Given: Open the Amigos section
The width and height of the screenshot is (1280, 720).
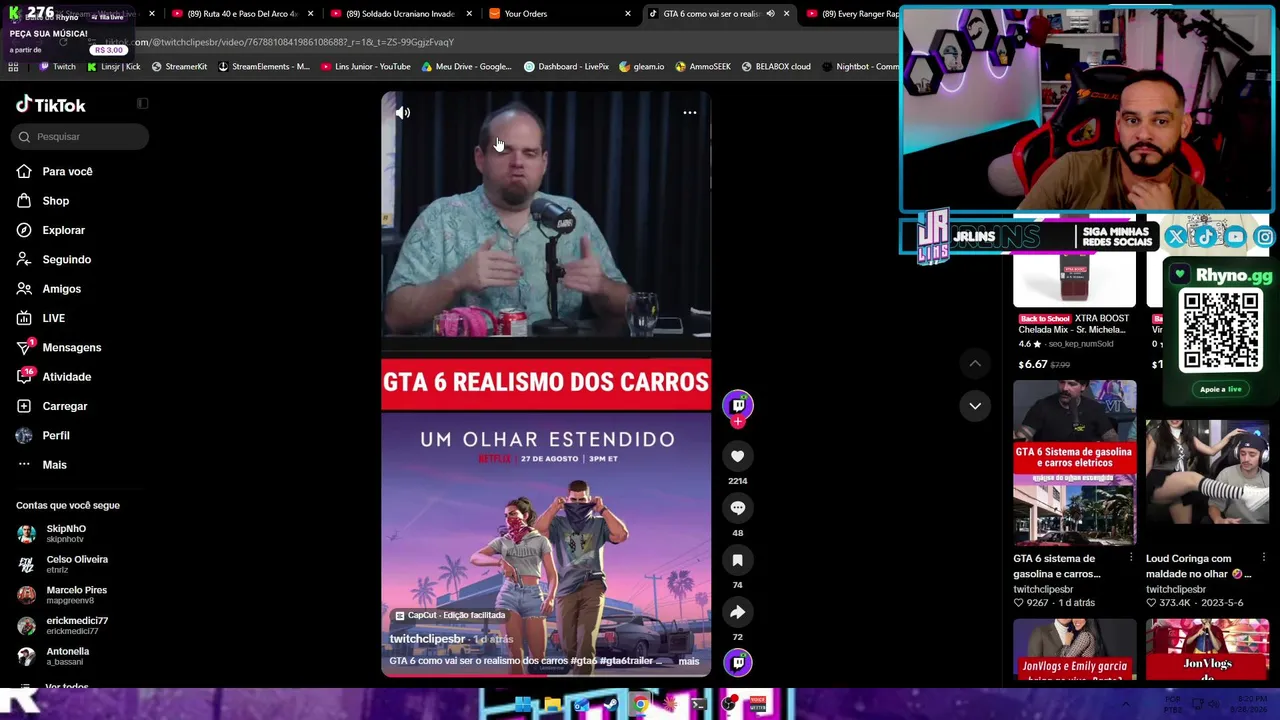Looking at the screenshot, I should pos(49,289).
